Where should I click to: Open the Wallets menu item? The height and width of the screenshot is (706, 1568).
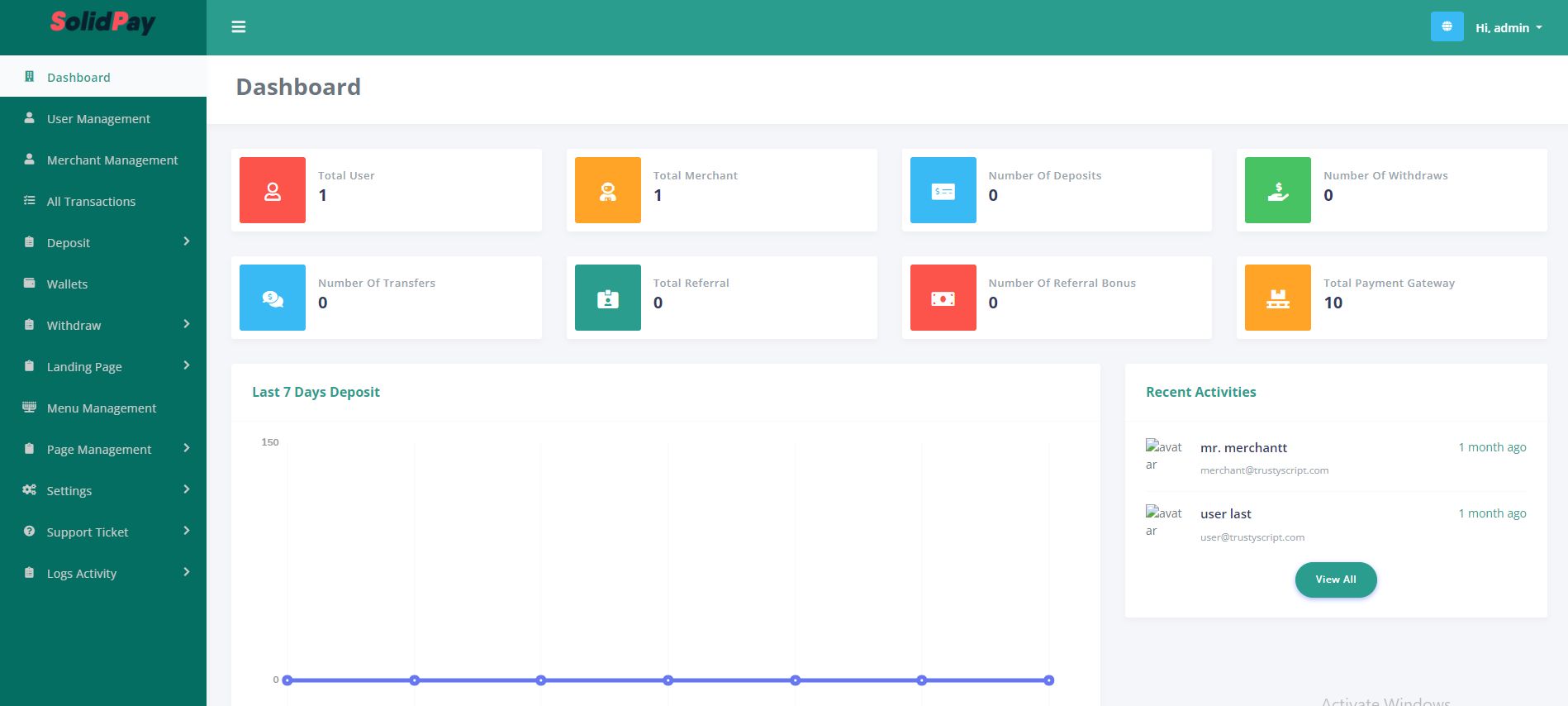[x=103, y=284]
